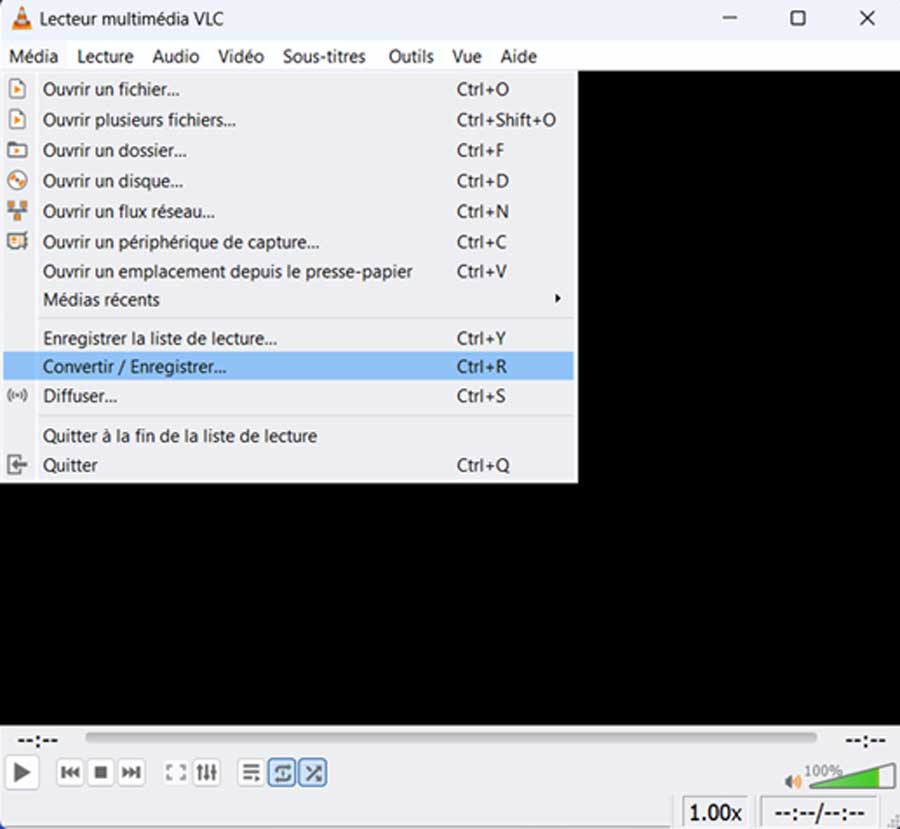900x829 pixels.
Task: Open the Sous-titres menu
Action: [x=324, y=56]
